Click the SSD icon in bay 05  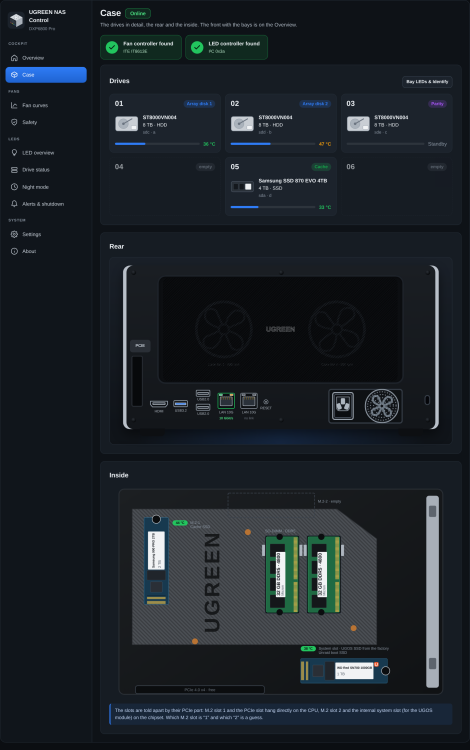point(242,187)
